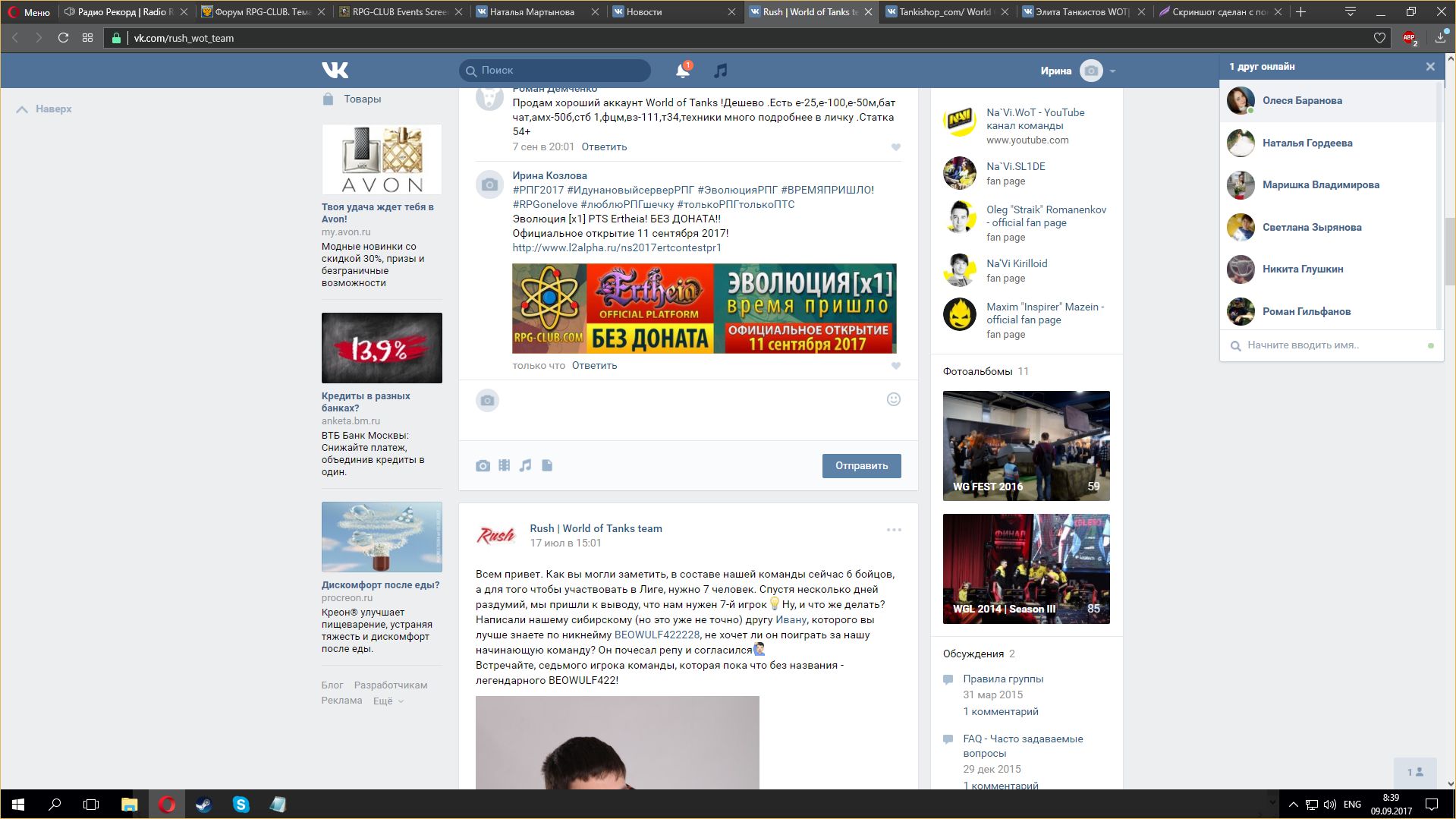Click the Отправить button
This screenshot has height=819, width=1456.
click(x=861, y=466)
